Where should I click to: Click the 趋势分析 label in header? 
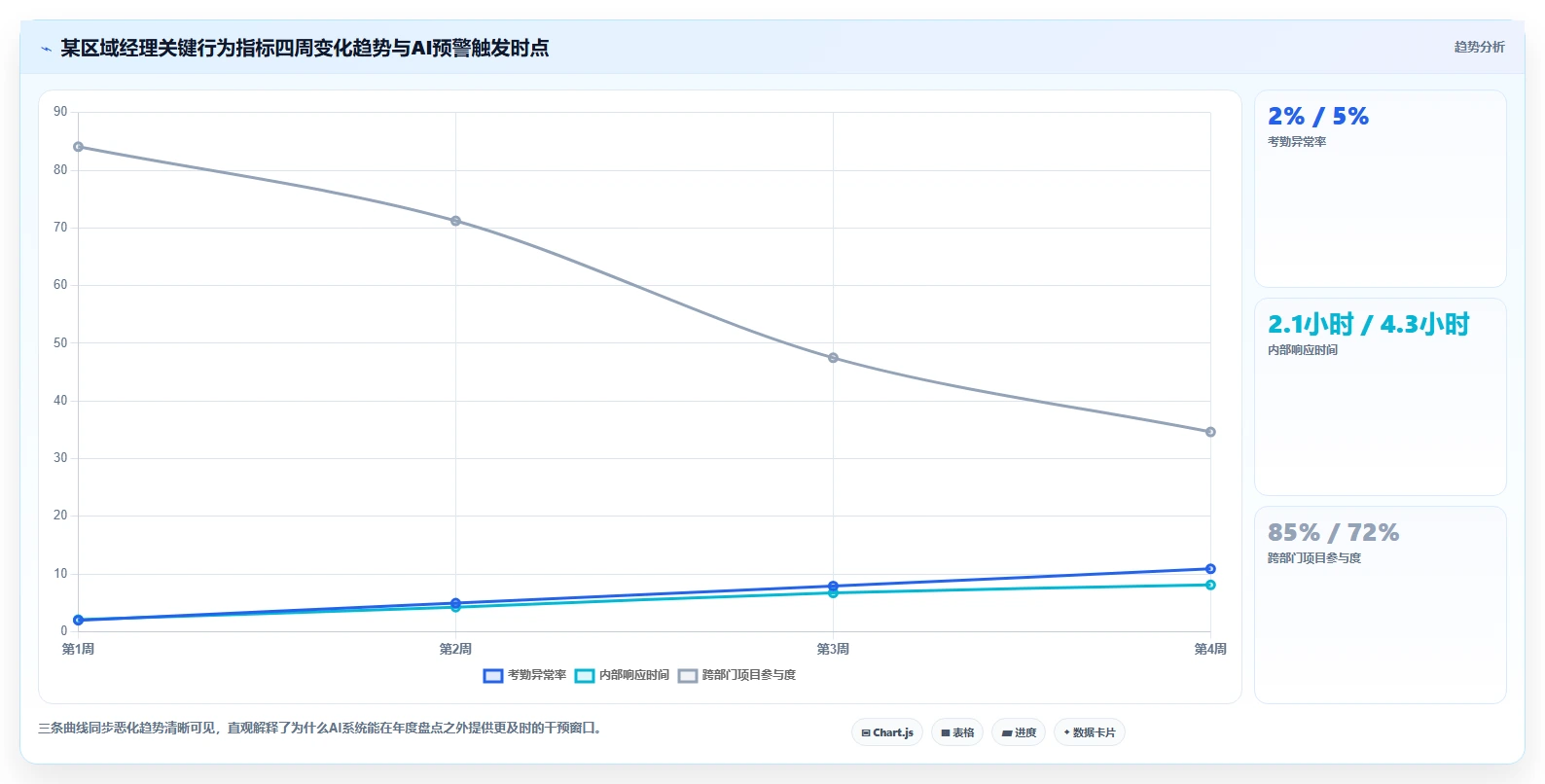click(1479, 47)
